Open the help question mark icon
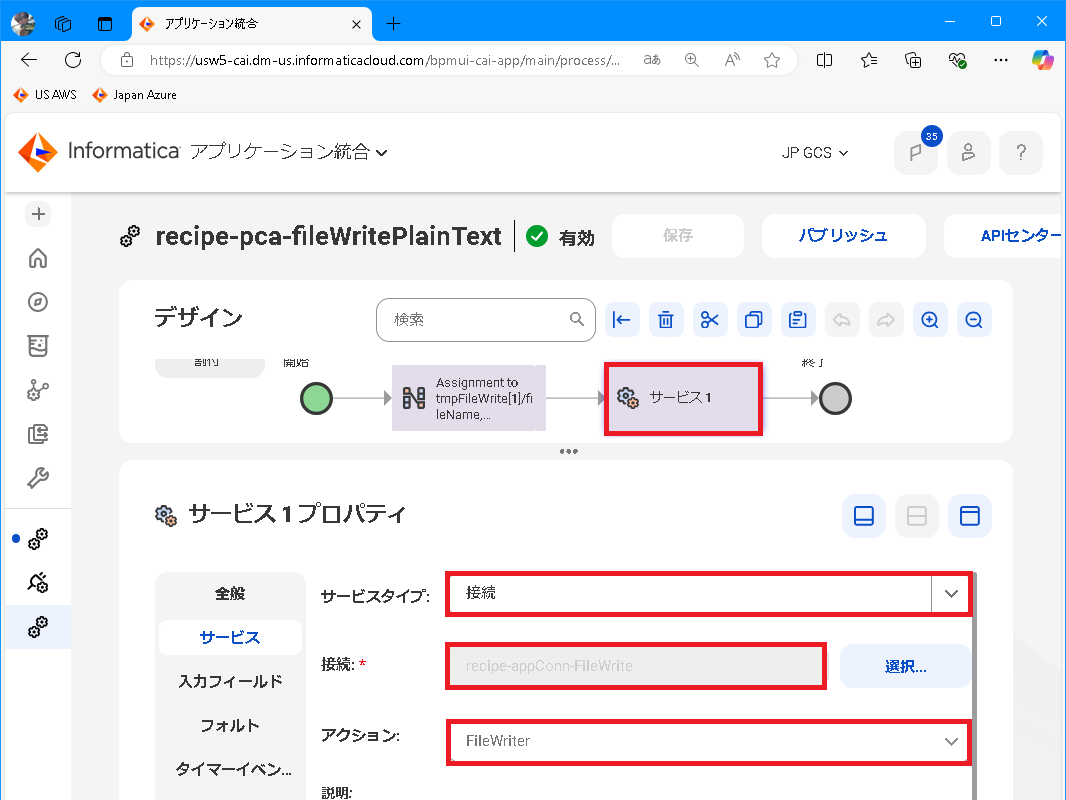This screenshot has width=1066, height=800. tap(1021, 153)
